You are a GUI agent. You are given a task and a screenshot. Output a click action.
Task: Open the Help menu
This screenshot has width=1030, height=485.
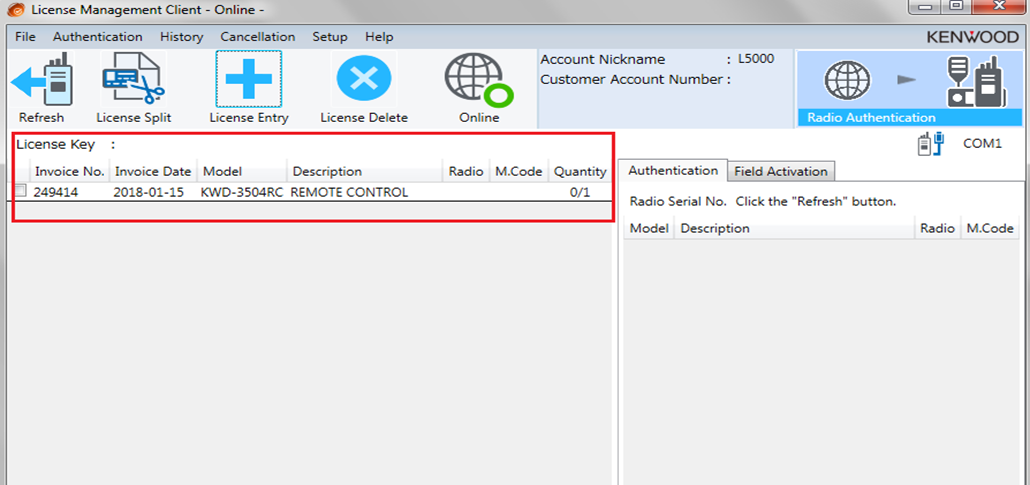pyautogui.click(x=379, y=37)
